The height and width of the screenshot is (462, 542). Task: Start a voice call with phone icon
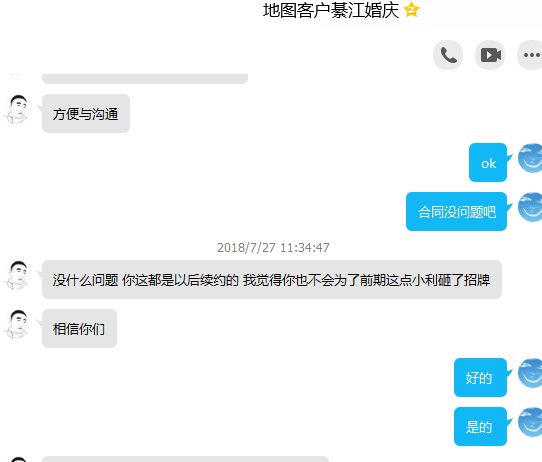coord(448,55)
